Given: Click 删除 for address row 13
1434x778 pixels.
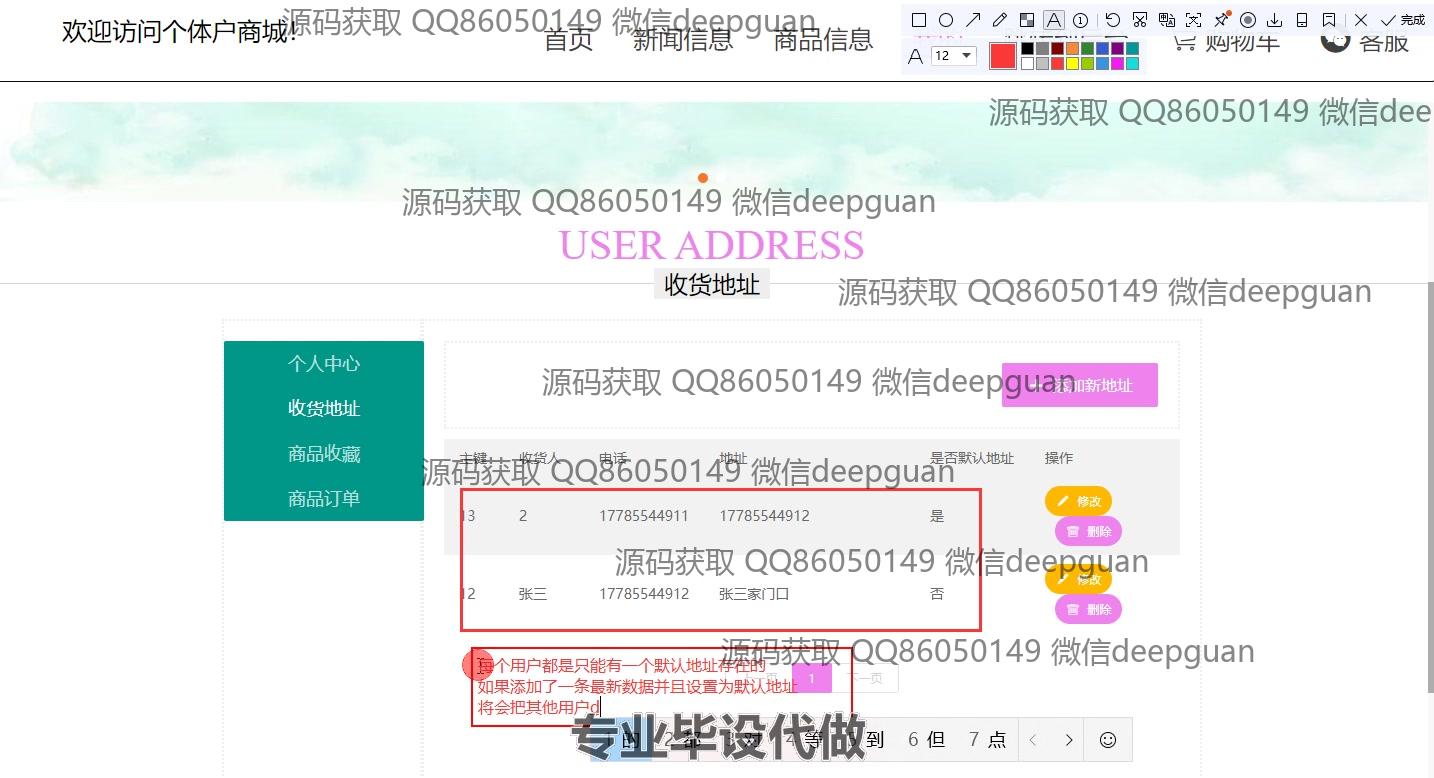Looking at the screenshot, I should 1088,531.
